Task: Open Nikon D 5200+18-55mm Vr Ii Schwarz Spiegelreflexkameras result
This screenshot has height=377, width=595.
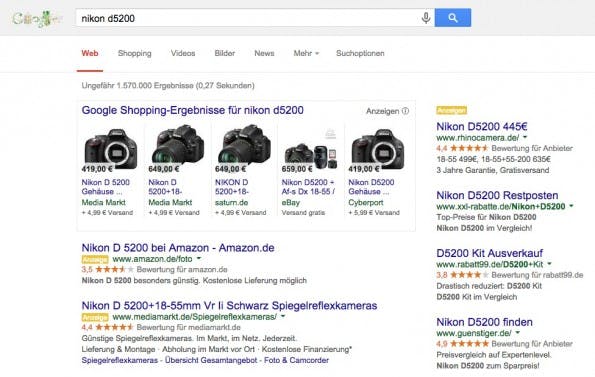Action: pyautogui.click(x=229, y=306)
